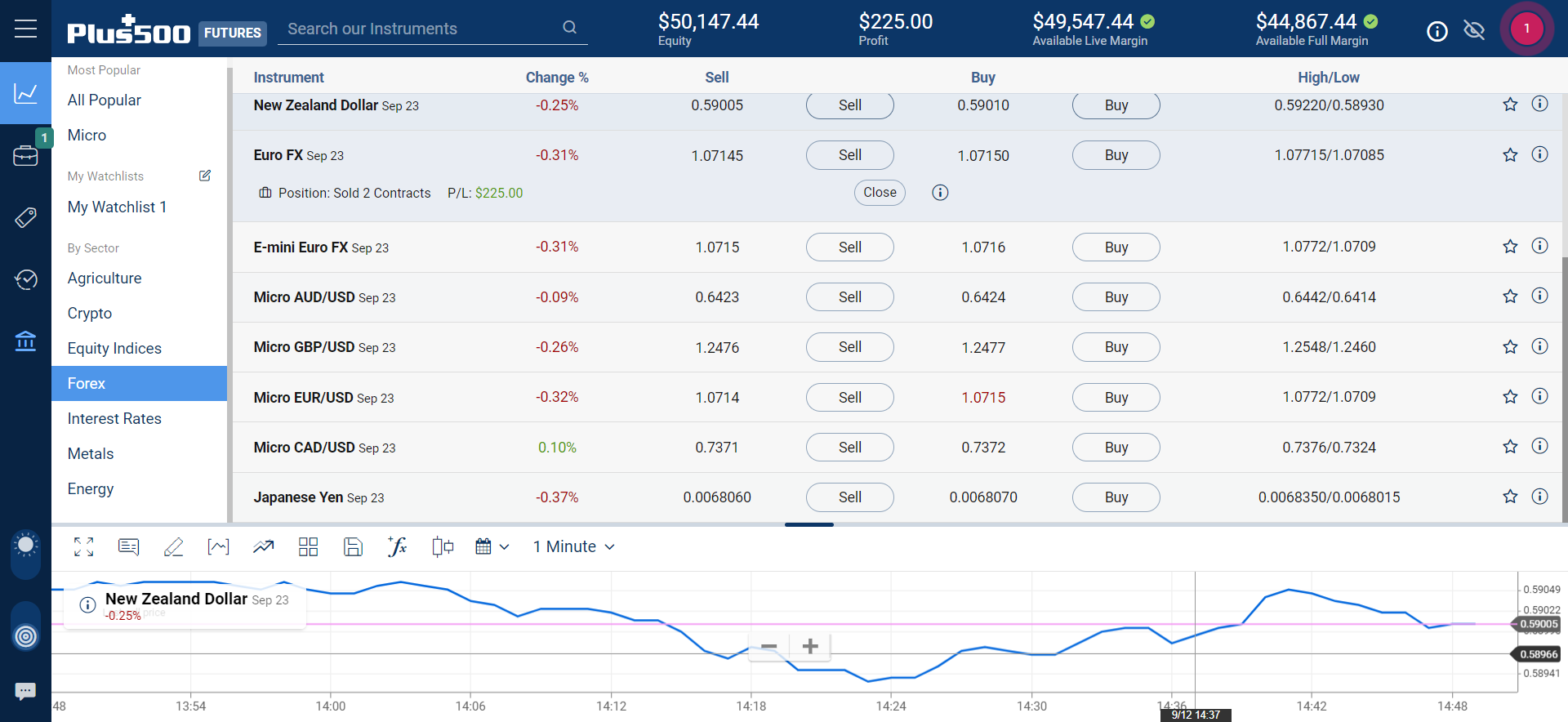Open the hamburger main menu

(25, 29)
